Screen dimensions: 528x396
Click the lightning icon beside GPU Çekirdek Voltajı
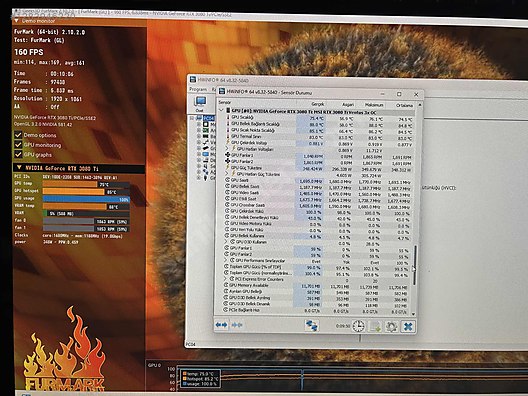(228, 143)
